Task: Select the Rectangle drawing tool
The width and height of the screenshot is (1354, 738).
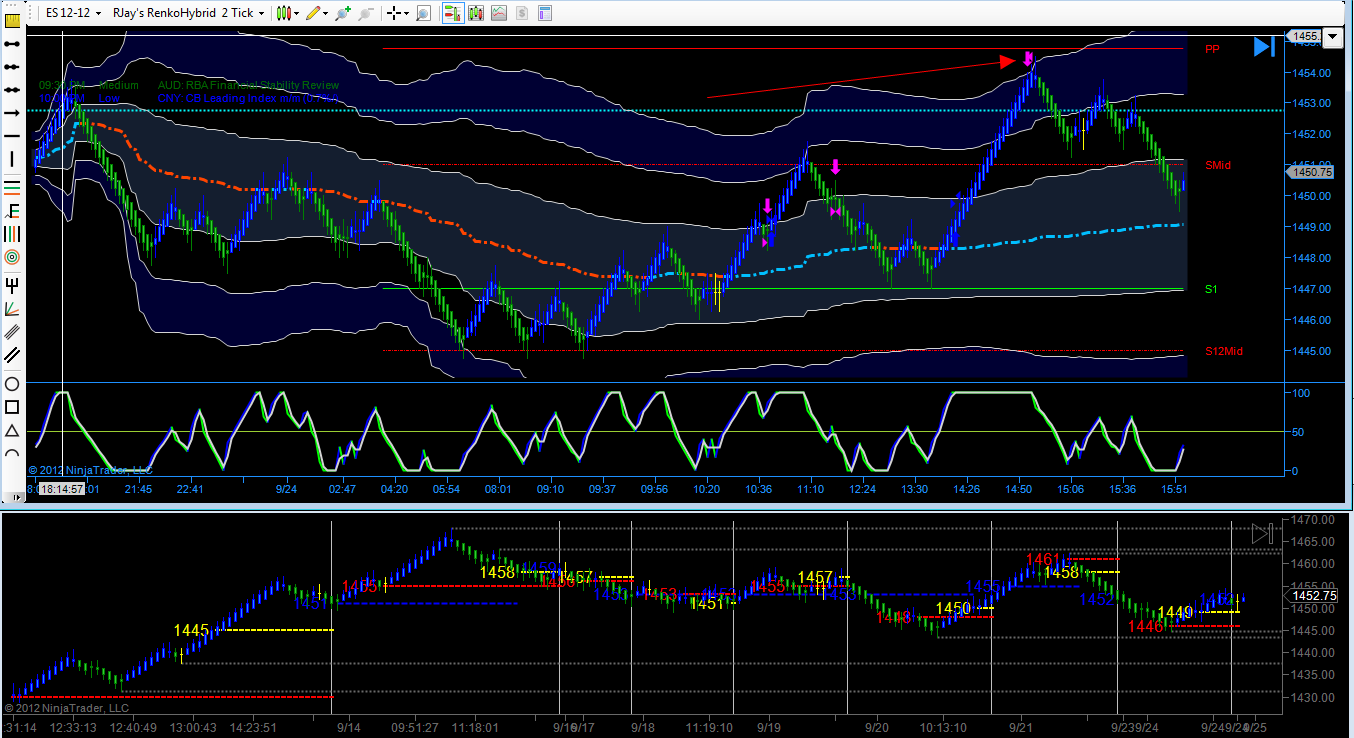Action: 12,407
